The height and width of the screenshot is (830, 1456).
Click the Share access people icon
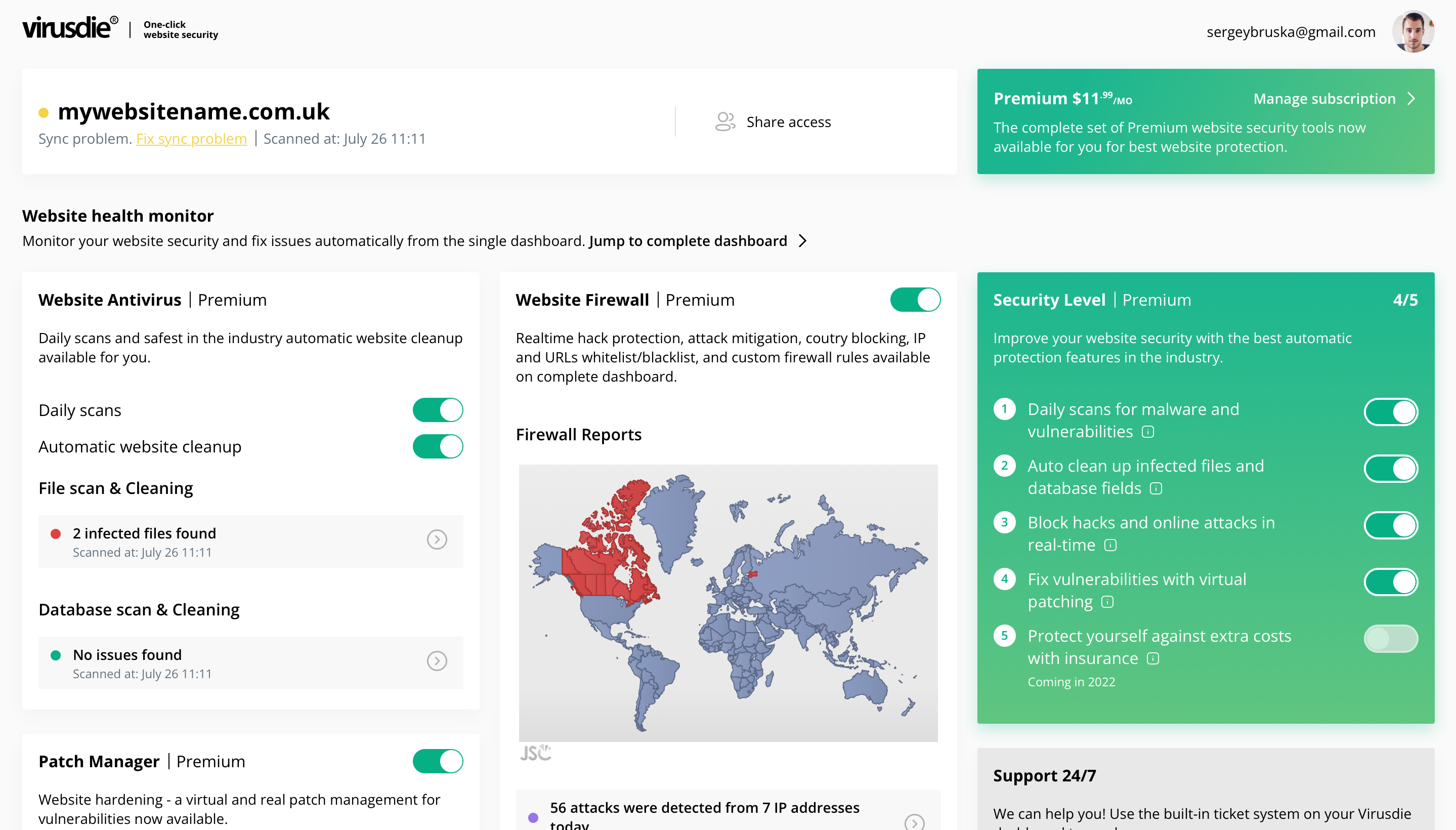(725, 121)
